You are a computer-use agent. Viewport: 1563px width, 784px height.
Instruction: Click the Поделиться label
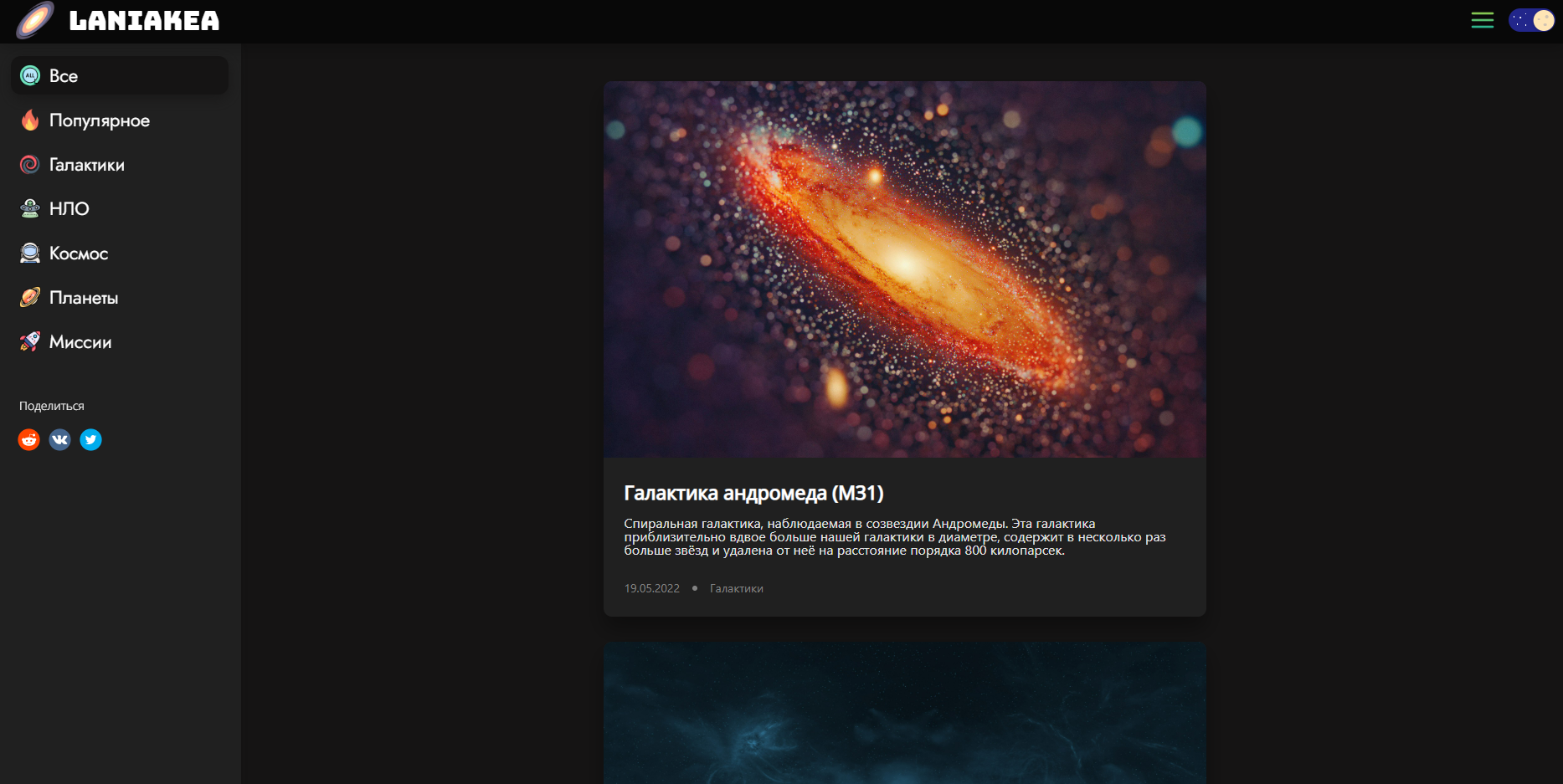(52, 406)
